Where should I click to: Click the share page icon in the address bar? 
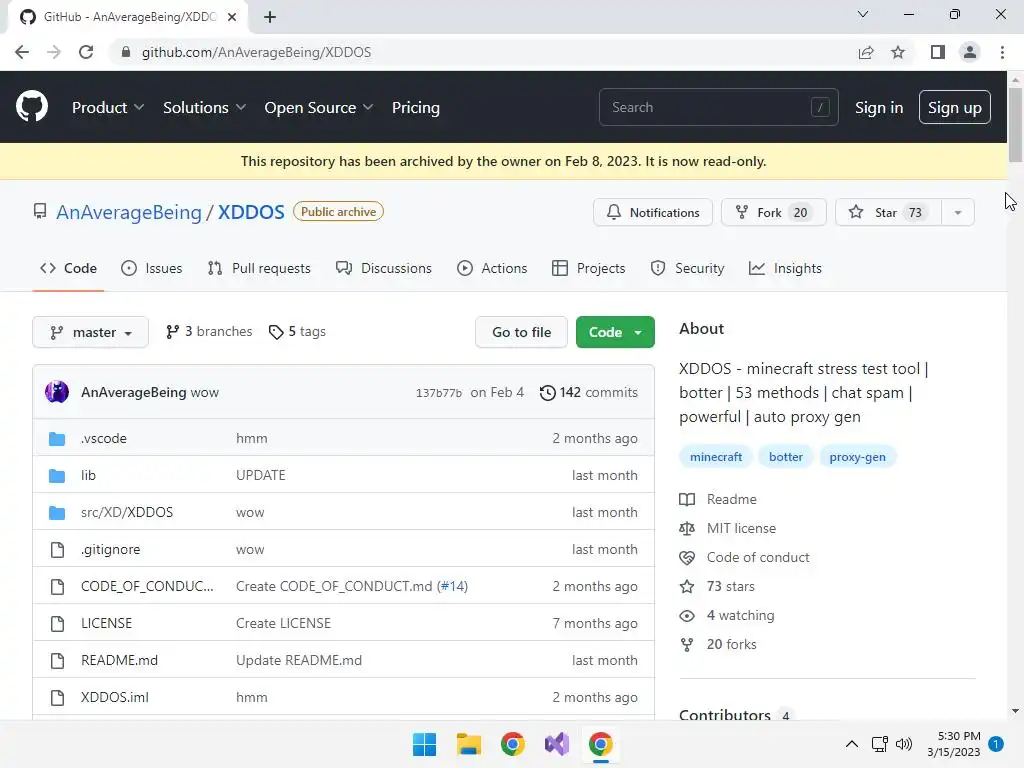[x=866, y=52]
